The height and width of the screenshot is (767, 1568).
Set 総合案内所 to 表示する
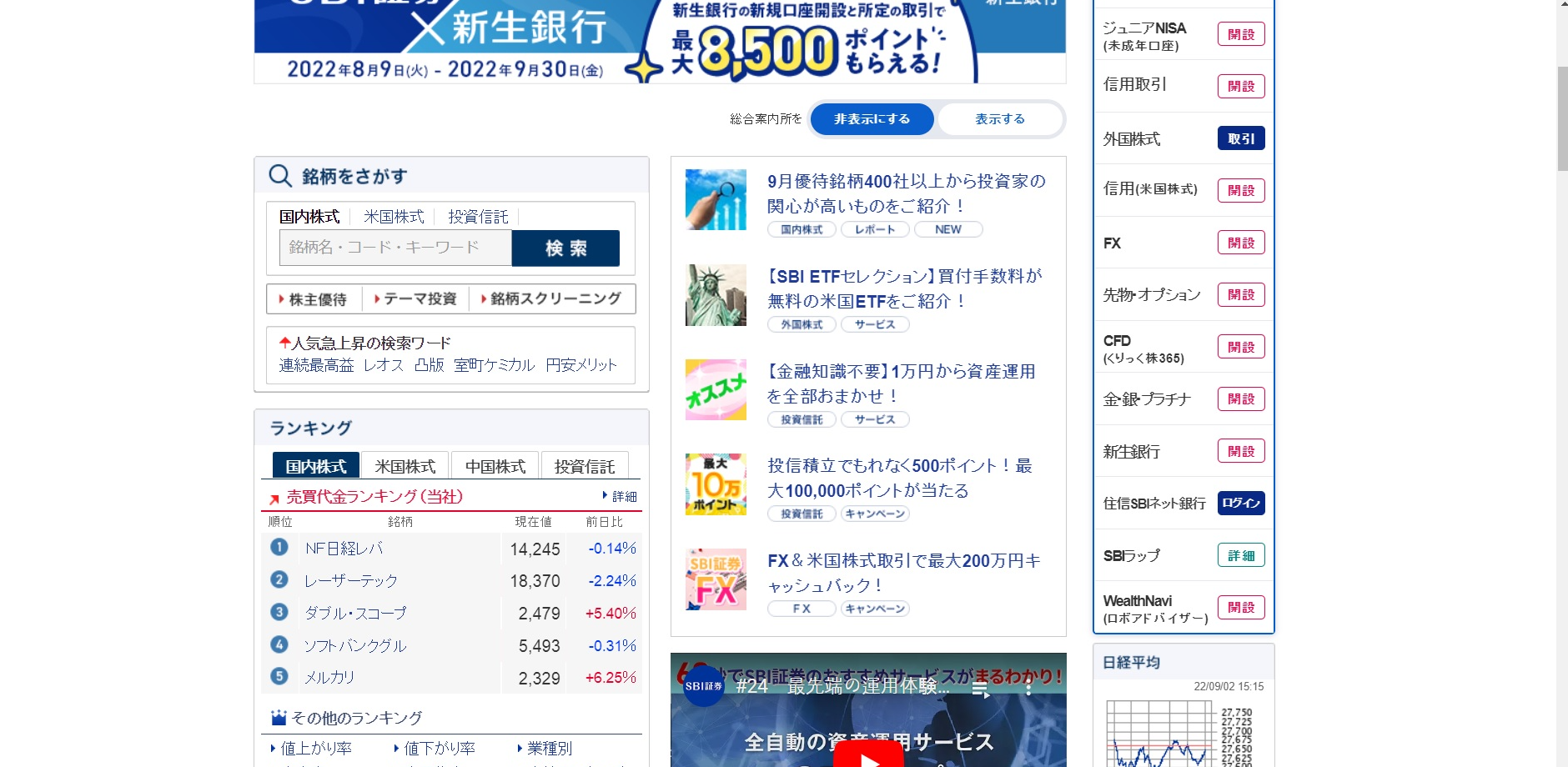coord(1000,119)
